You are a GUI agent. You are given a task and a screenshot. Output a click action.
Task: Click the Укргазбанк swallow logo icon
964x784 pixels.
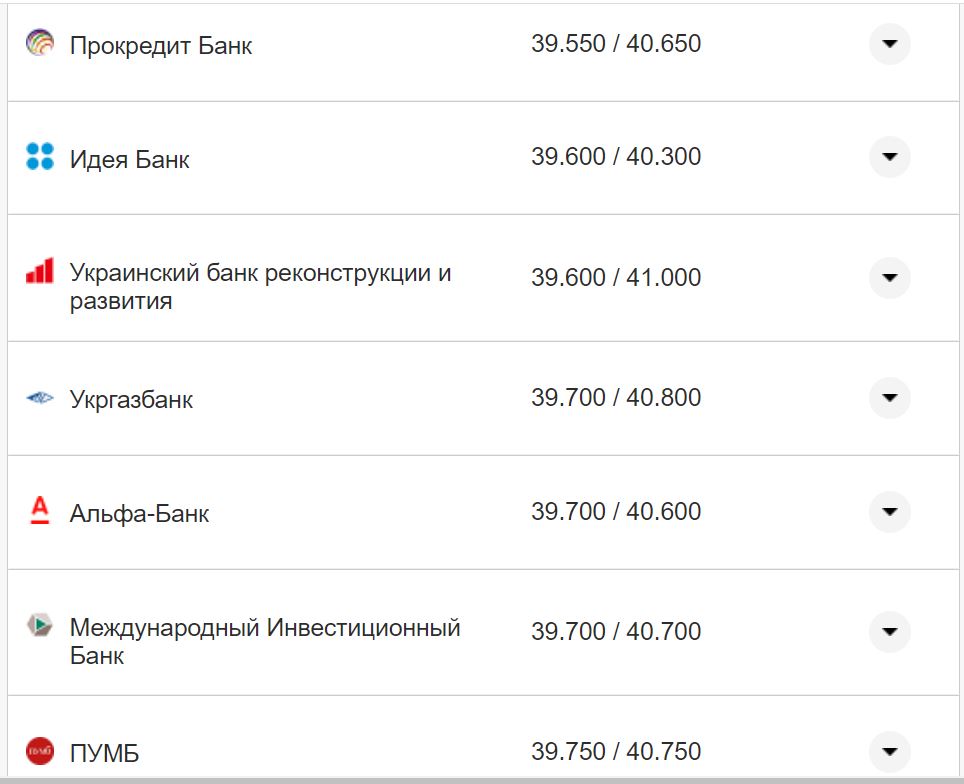(39, 396)
